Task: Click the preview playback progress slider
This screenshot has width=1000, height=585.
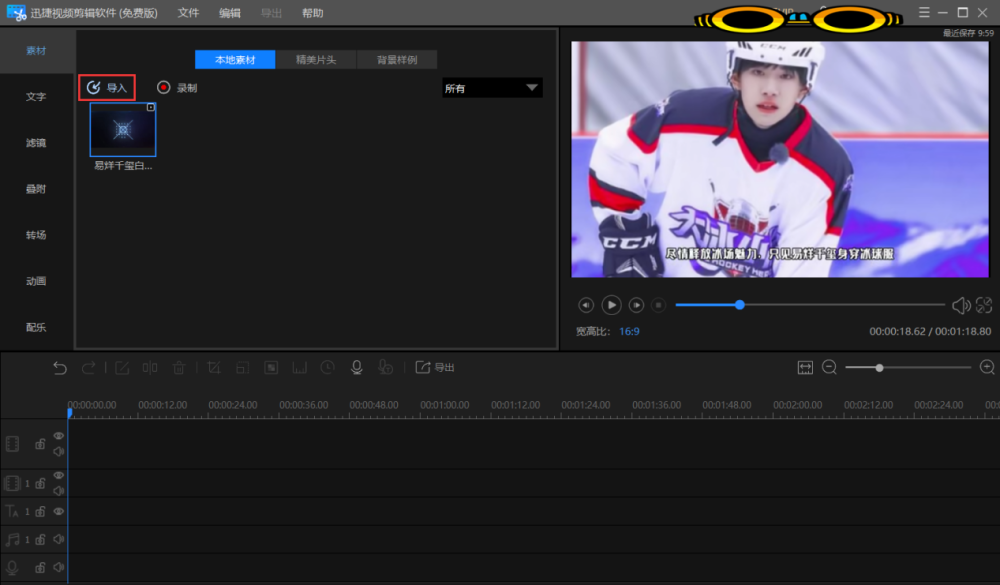Action: click(810, 305)
